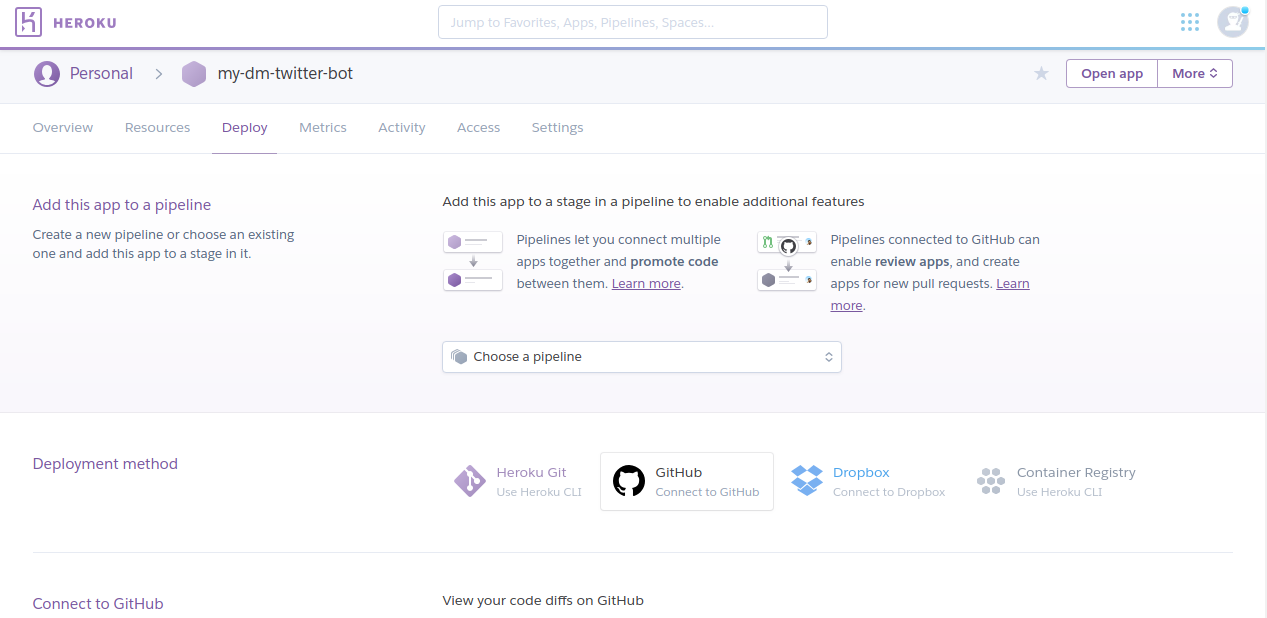Image resolution: width=1267 pixels, height=618 pixels.
Task: Select GitHub Connect to GitHub method
Action: (687, 481)
